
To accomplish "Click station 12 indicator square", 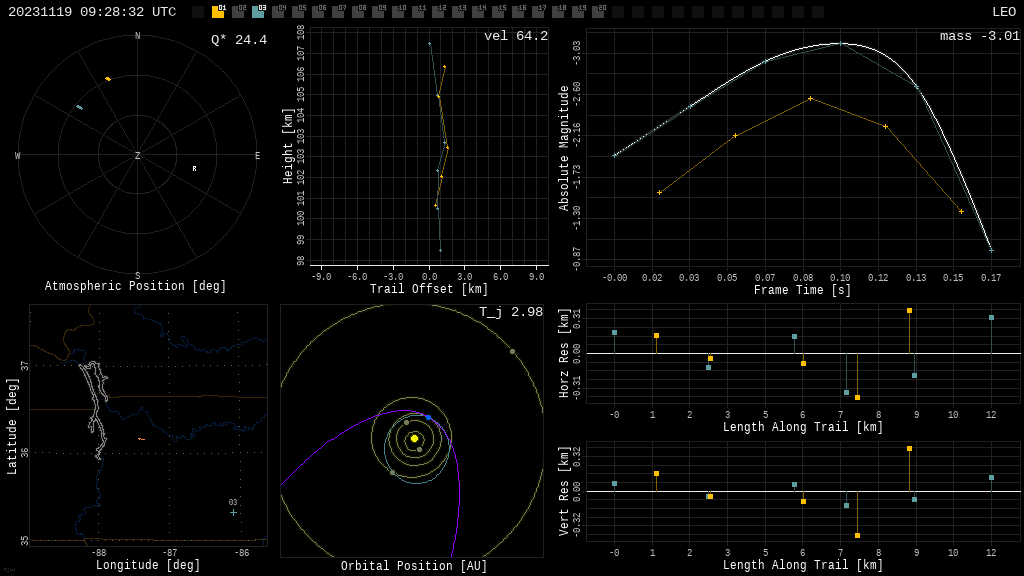I will tap(438, 12).
